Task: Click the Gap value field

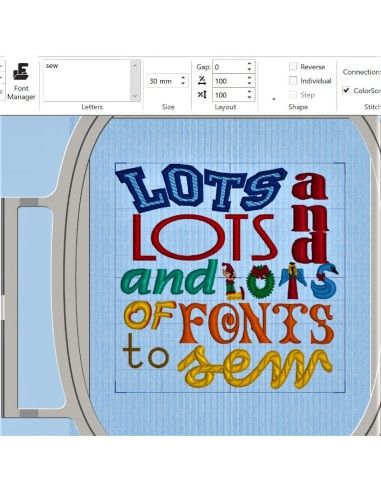Action: 230,67
